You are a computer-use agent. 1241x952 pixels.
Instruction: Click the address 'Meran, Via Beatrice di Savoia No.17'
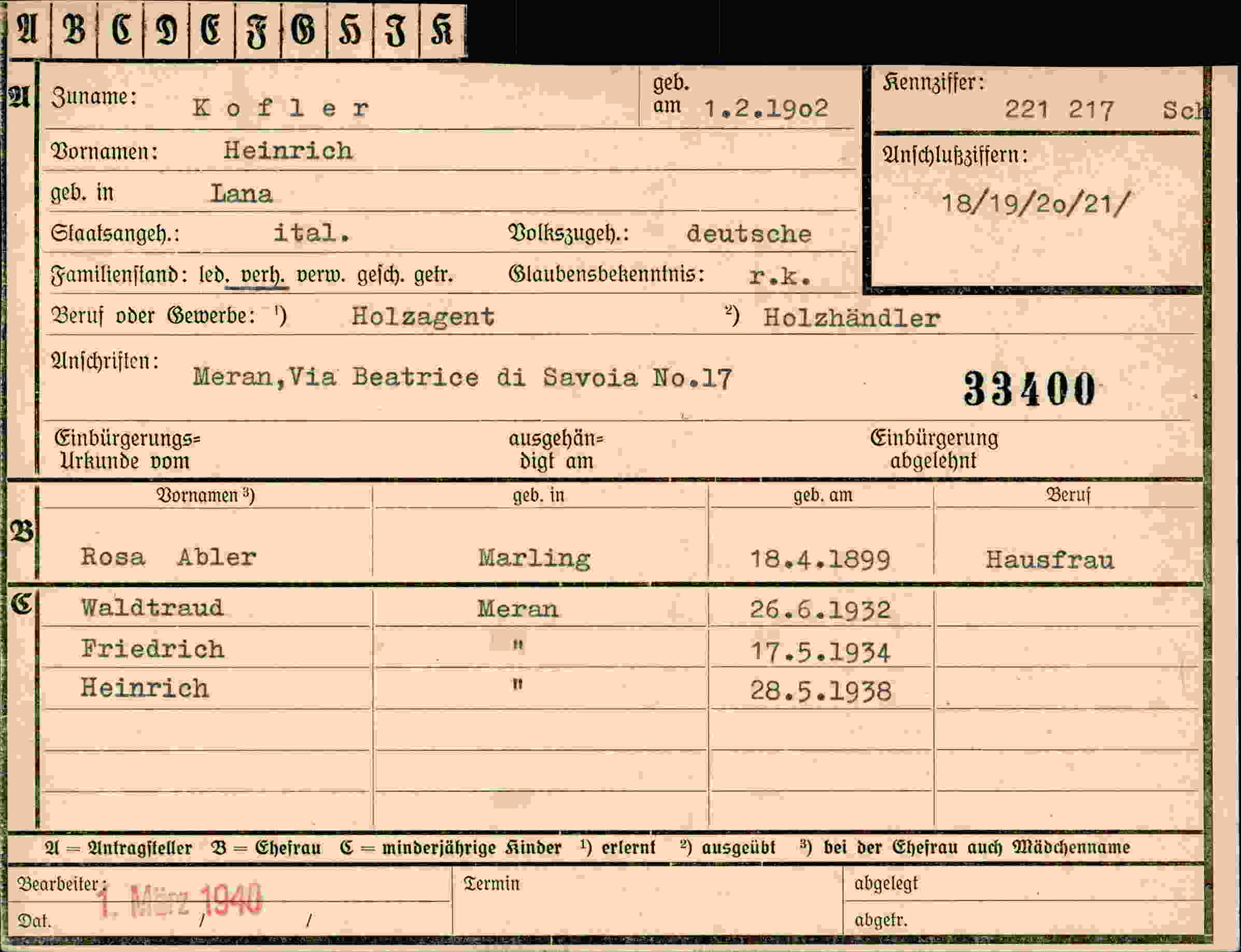click(462, 377)
